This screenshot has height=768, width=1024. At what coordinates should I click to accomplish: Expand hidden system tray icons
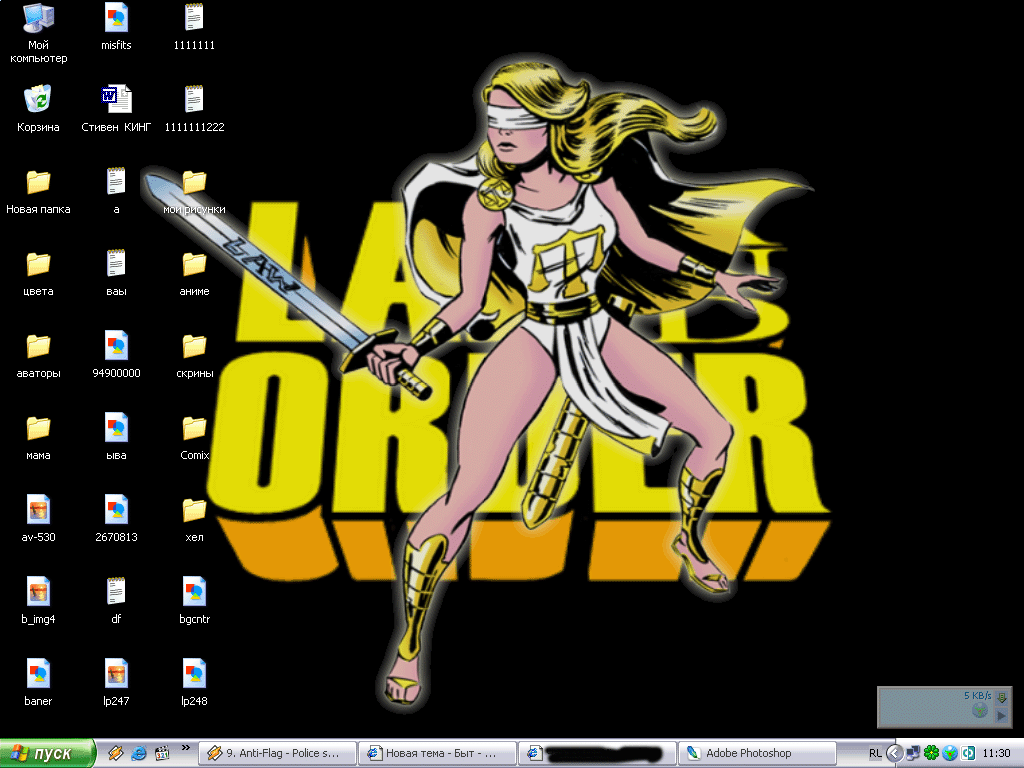point(895,753)
